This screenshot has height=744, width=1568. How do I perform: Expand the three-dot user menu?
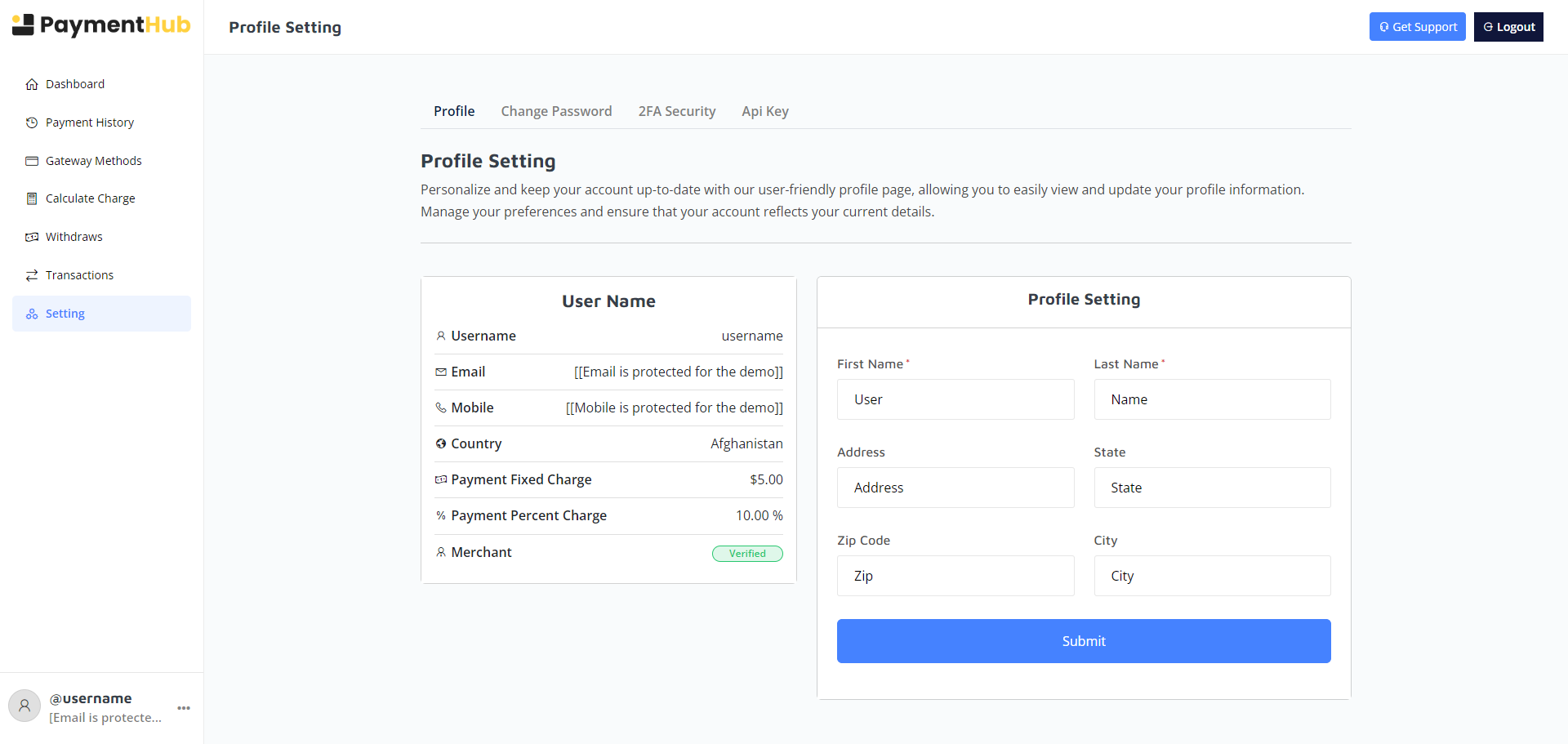click(x=184, y=708)
